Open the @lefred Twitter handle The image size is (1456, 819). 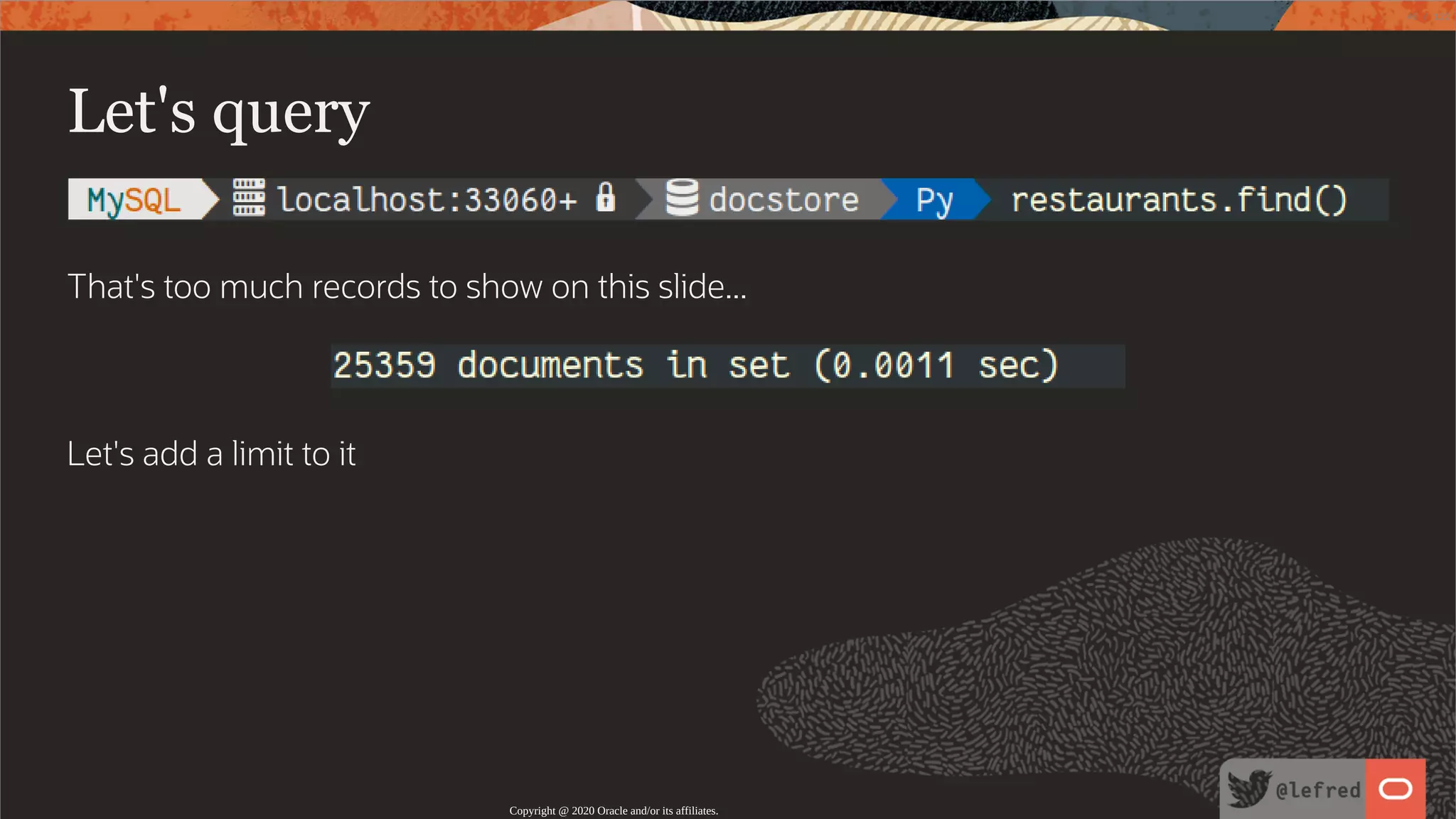[x=1318, y=790]
